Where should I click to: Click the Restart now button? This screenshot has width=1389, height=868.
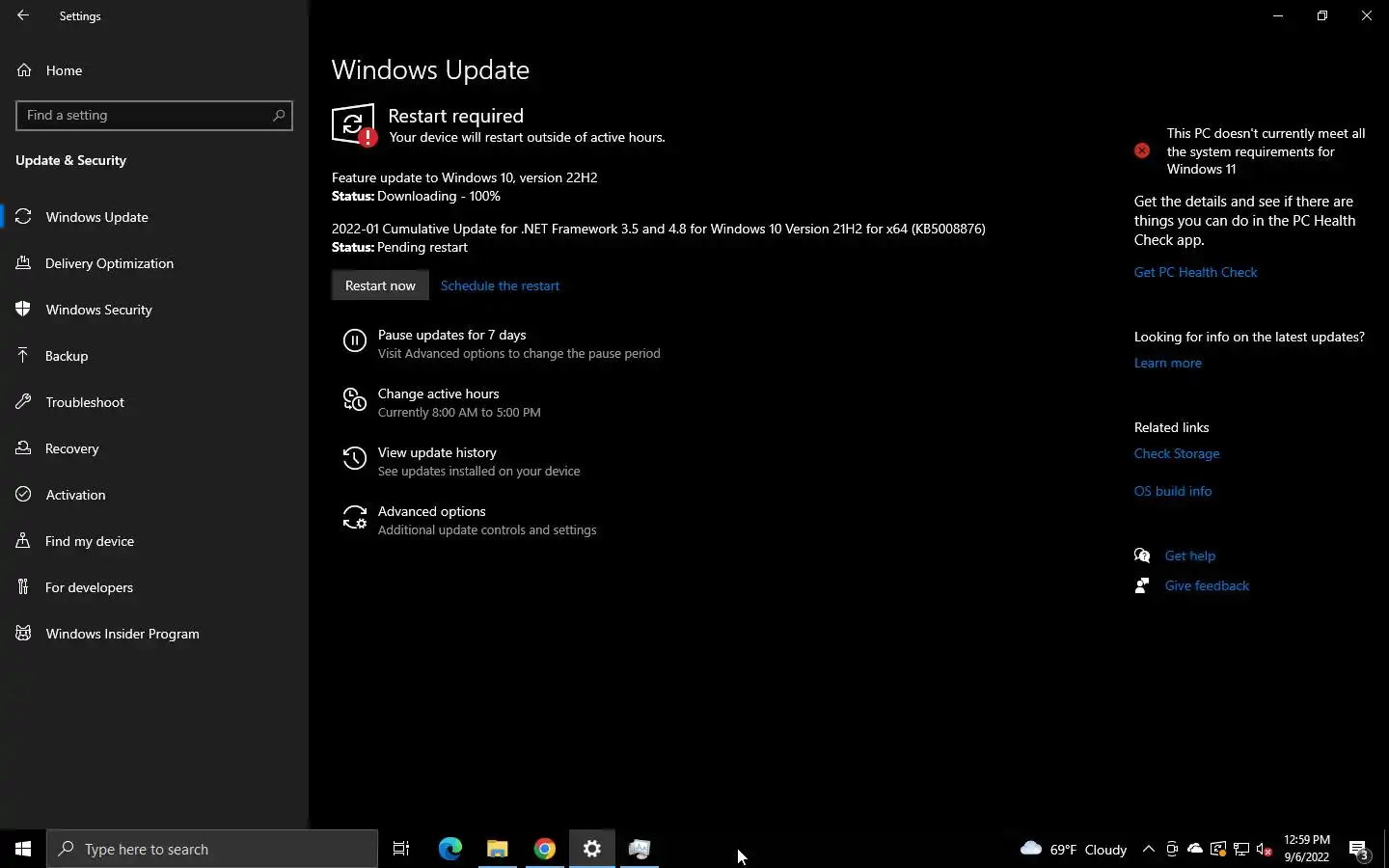pyautogui.click(x=380, y=285)
